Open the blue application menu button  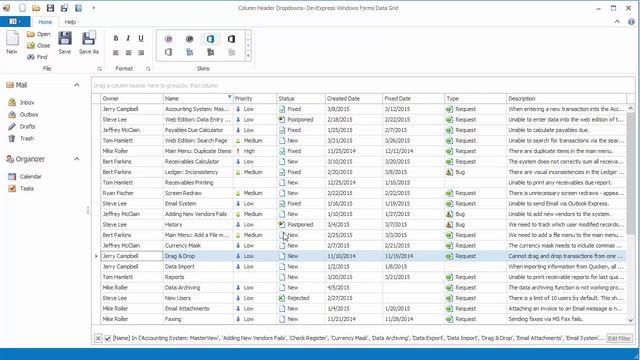15,22
